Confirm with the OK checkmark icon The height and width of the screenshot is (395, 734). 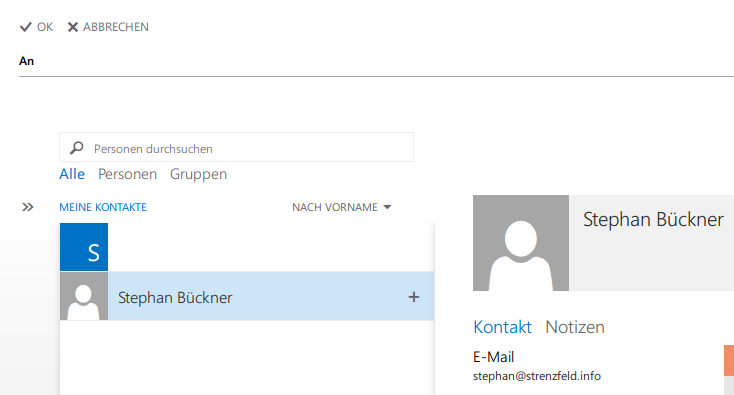pyautogui.click(x=25, y=27)
